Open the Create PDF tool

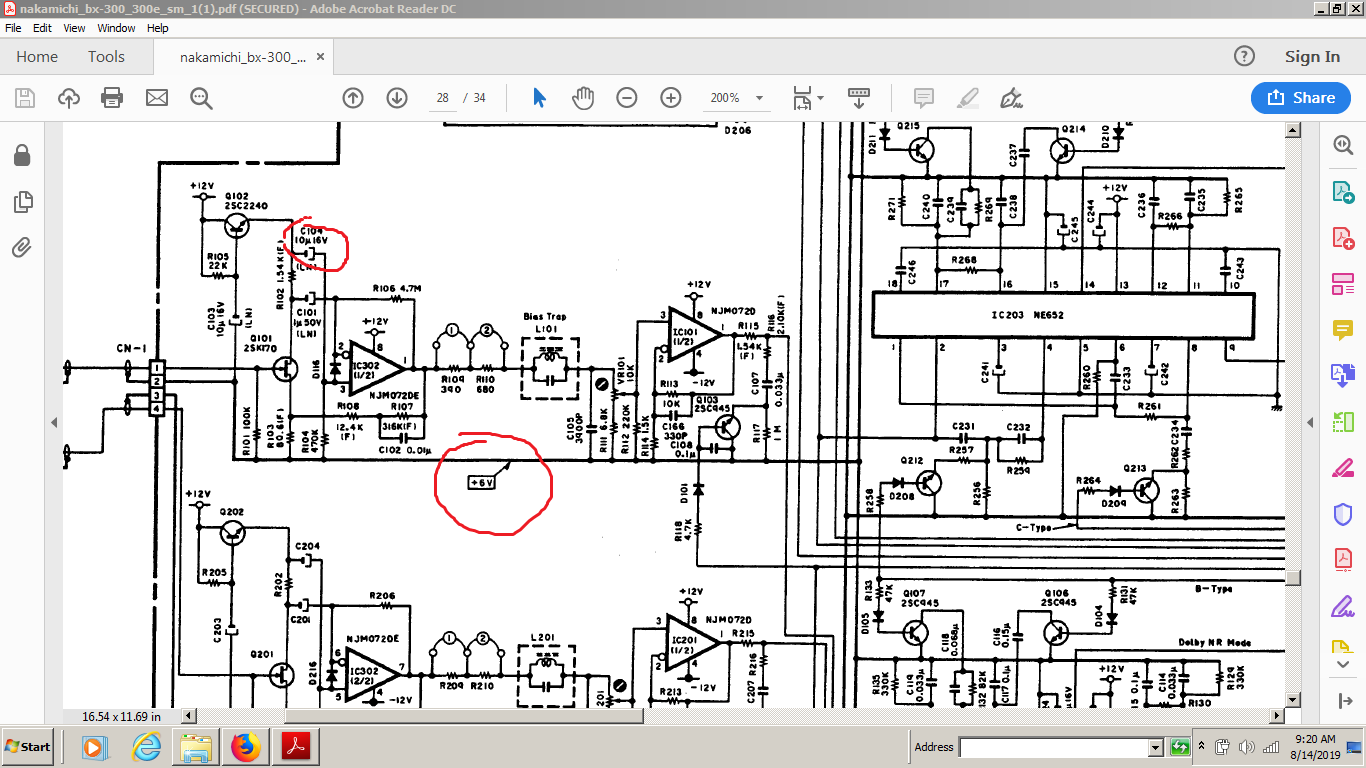click(x=1342, y=238)
